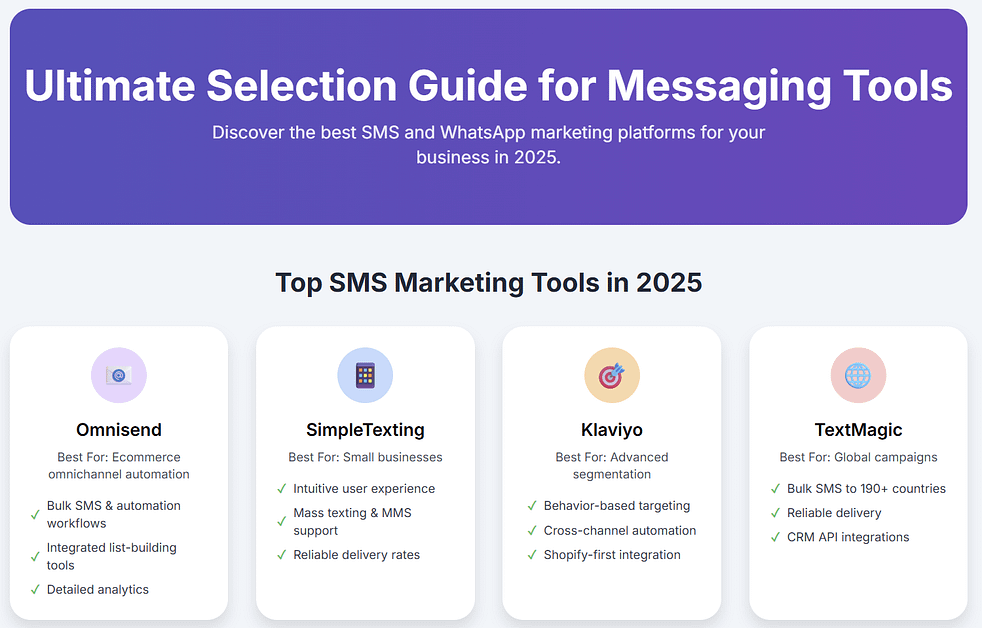982x628 pixels.
Task: Click TextMagic's Reliable delivery feature text
Action: tap(834, 513)
